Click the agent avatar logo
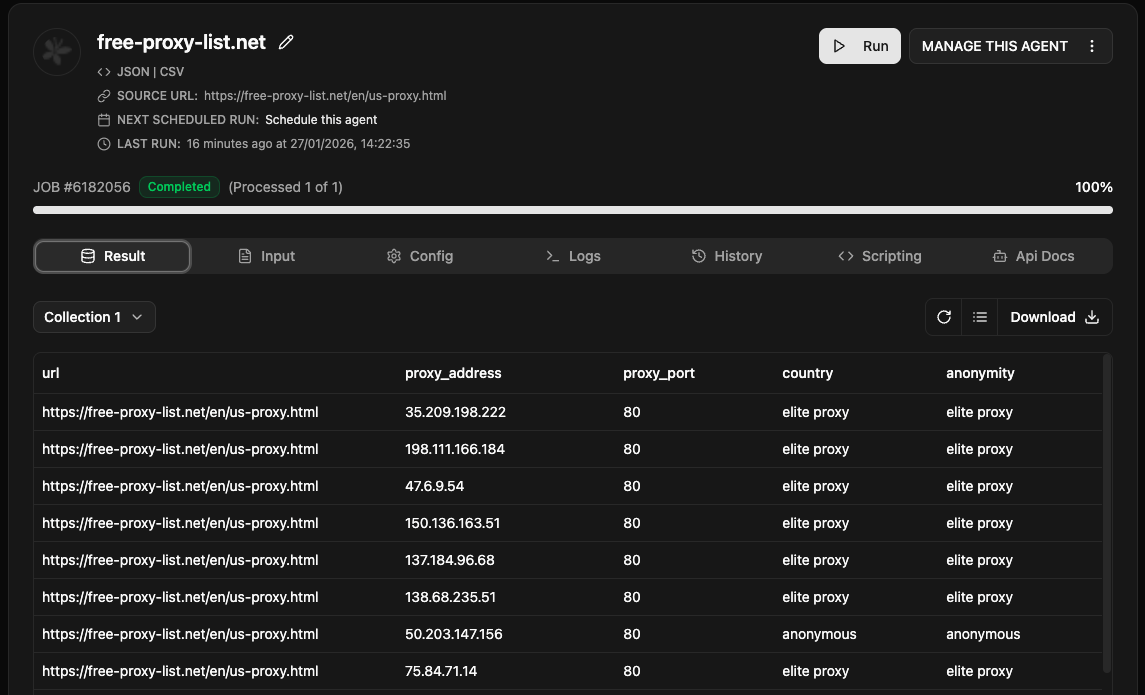This screenshot has width=1145, height=695. [57, 52]
